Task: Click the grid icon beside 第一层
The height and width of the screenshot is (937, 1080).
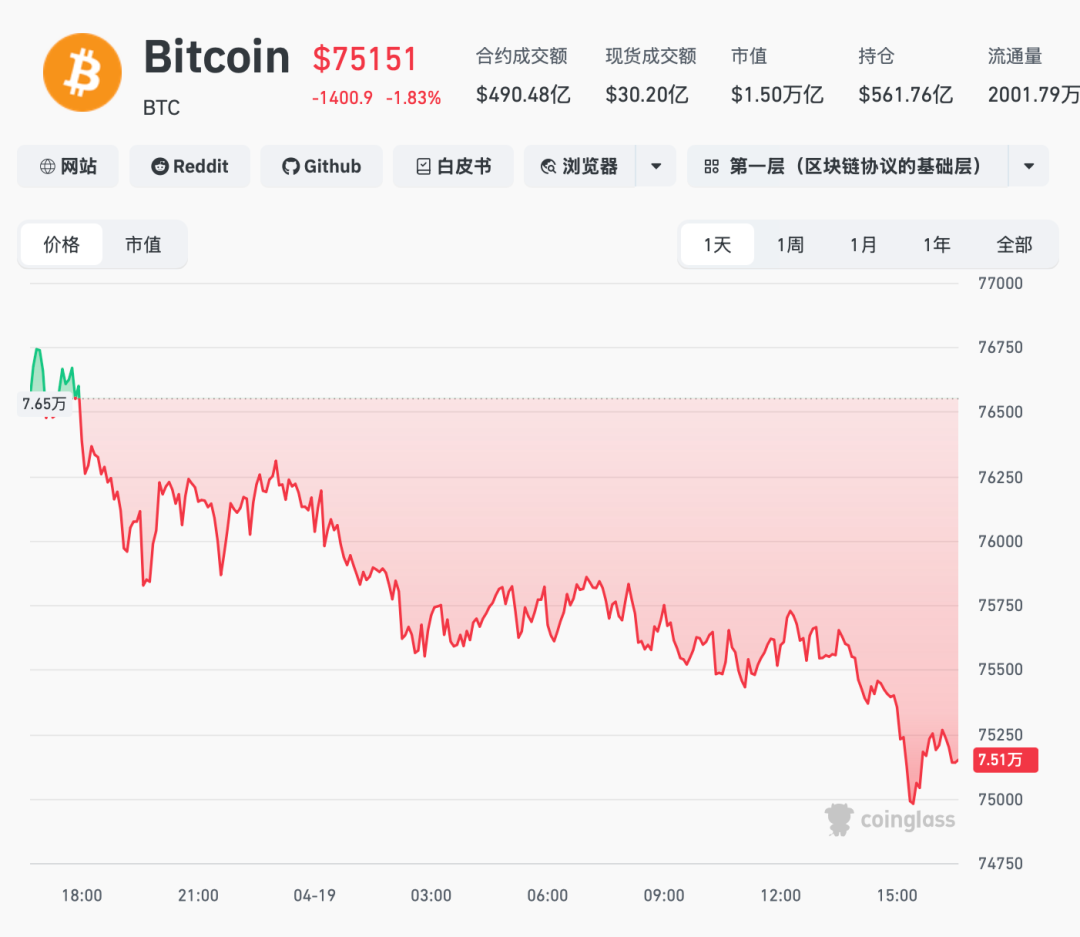Action: [x=712, y=167]
